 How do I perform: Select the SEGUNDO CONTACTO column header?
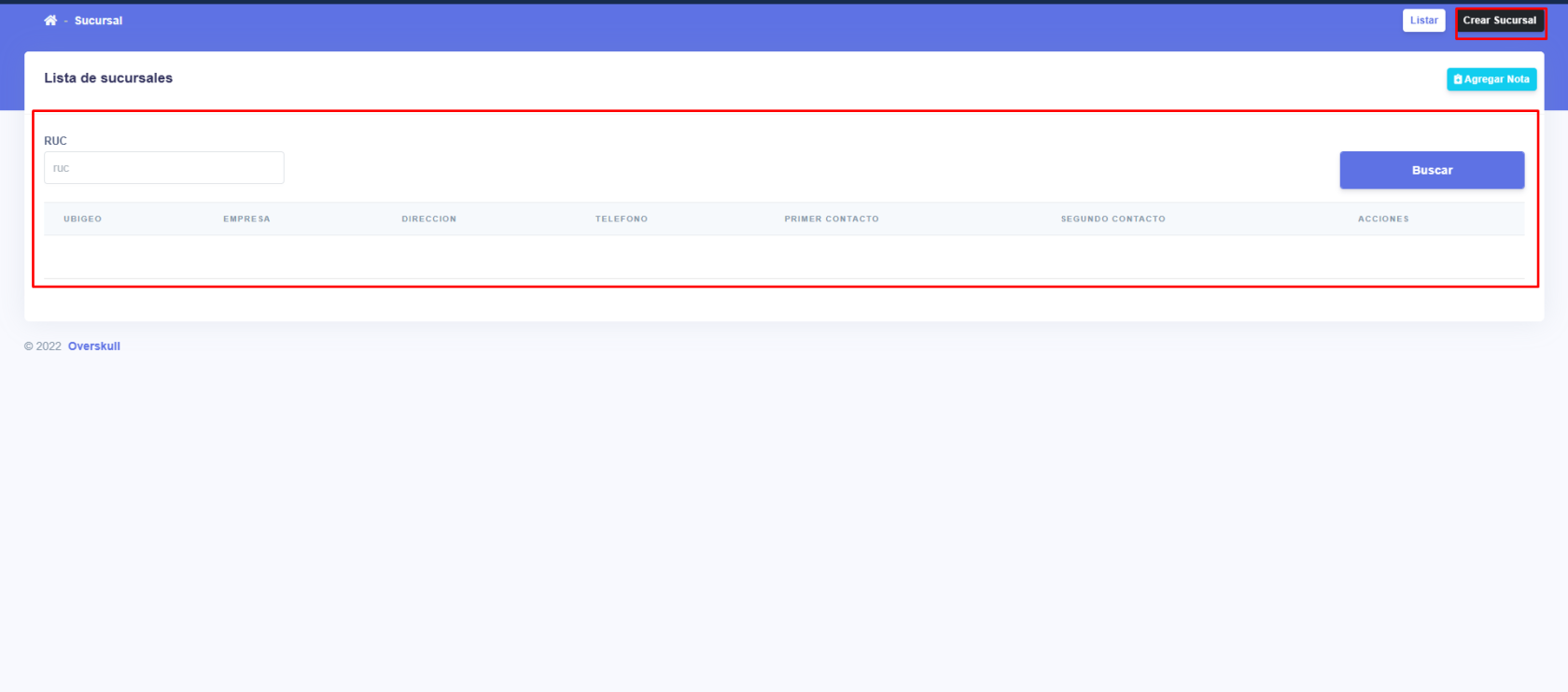tap(1113, 219)
